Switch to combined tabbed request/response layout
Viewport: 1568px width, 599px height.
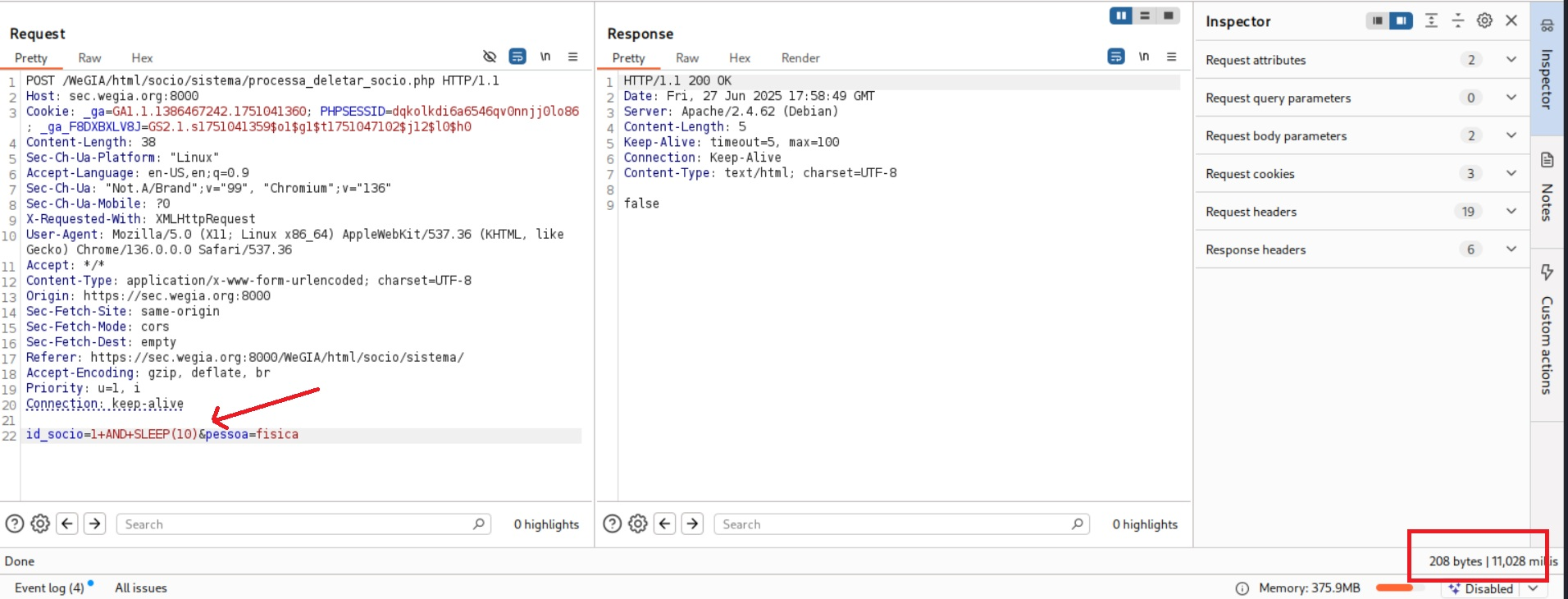[1169, 16]
